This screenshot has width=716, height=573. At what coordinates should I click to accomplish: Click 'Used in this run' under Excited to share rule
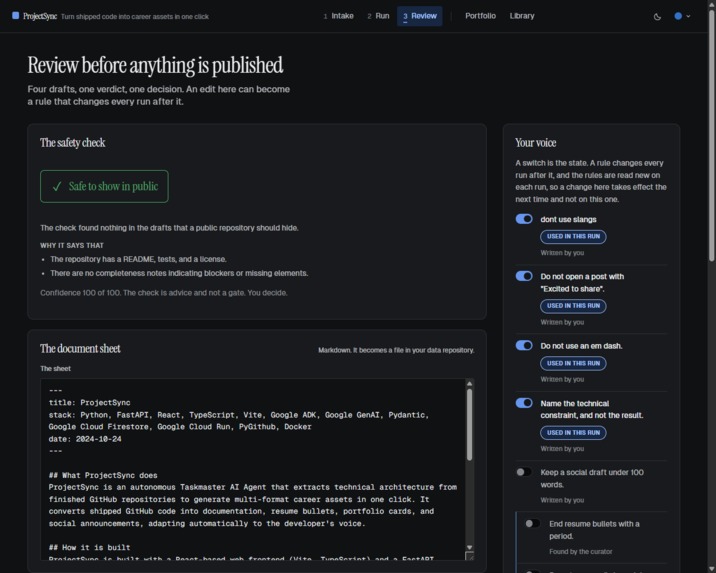click(573, 306)
